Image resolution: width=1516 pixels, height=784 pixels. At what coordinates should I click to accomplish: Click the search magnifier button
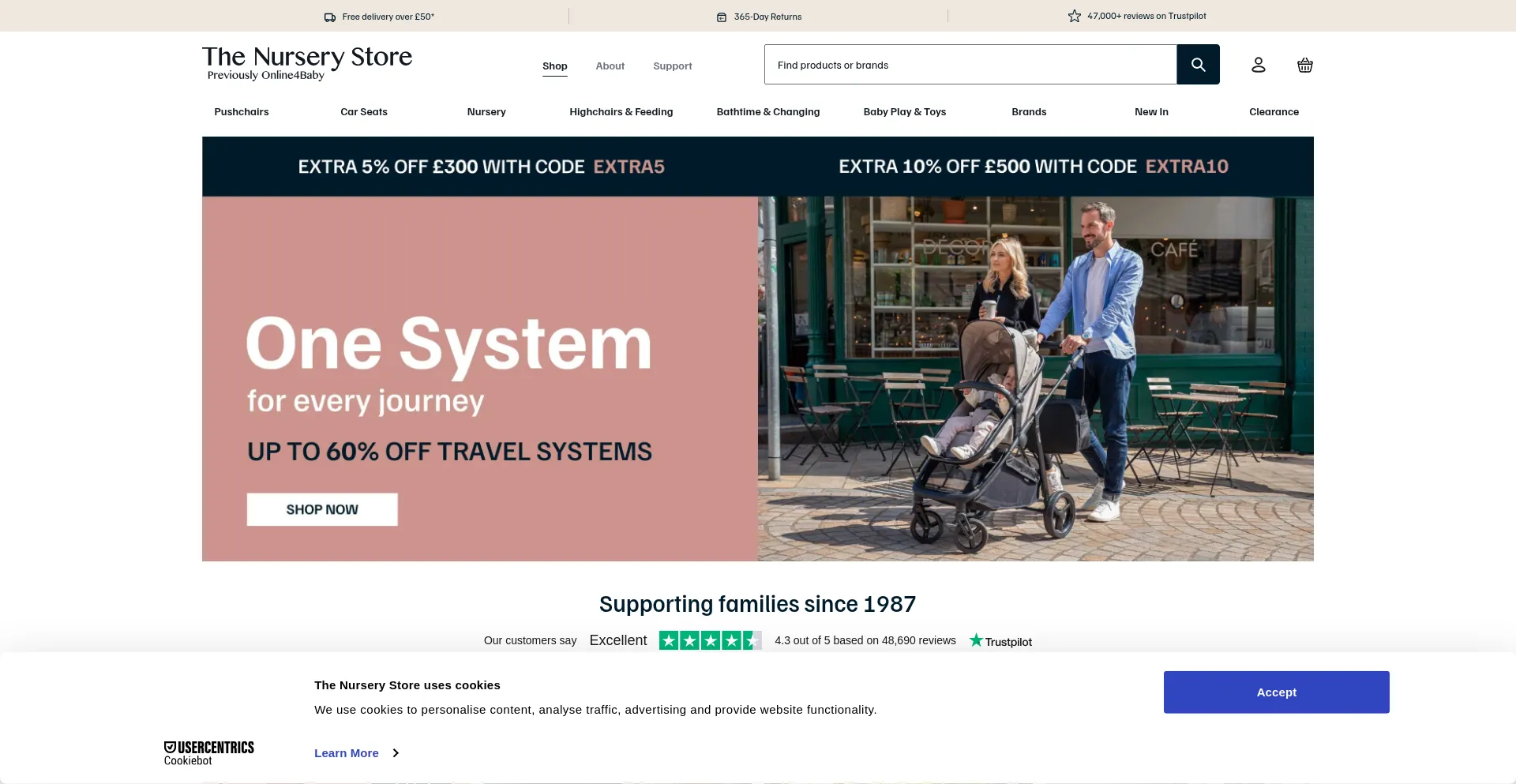click(x=1198, y=65)
